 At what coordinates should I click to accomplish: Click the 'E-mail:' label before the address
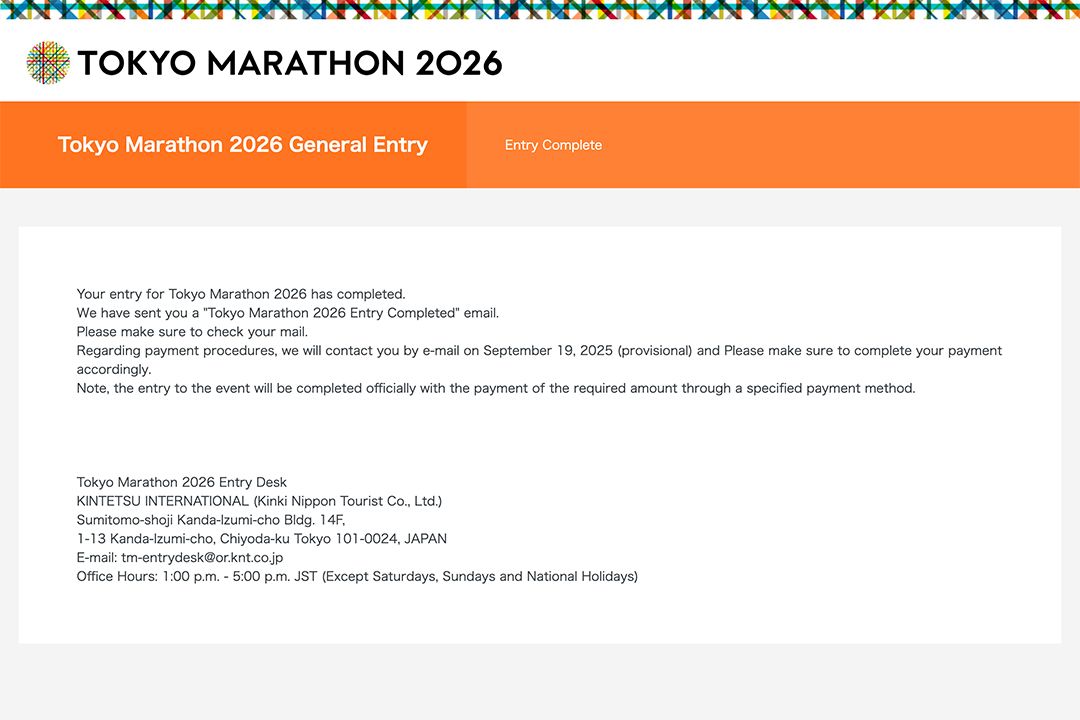[97, 557]
